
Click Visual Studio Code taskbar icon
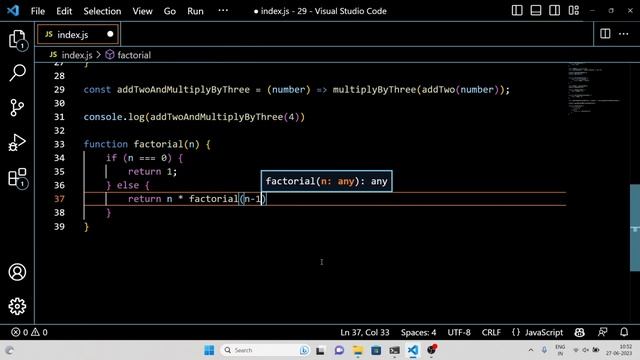pos(413,350)
